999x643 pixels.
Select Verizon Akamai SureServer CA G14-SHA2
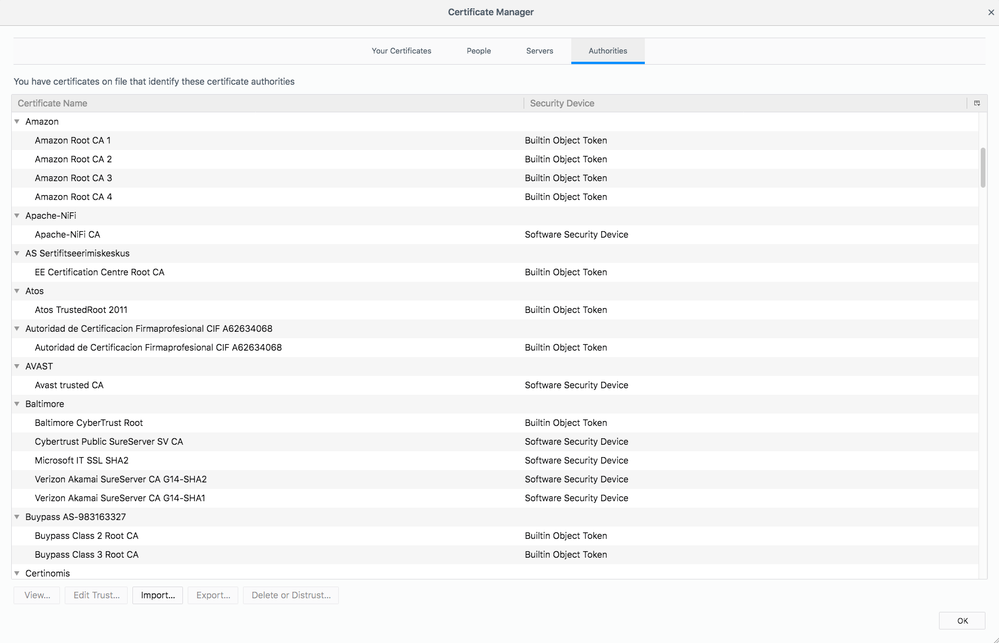[495, 479]
